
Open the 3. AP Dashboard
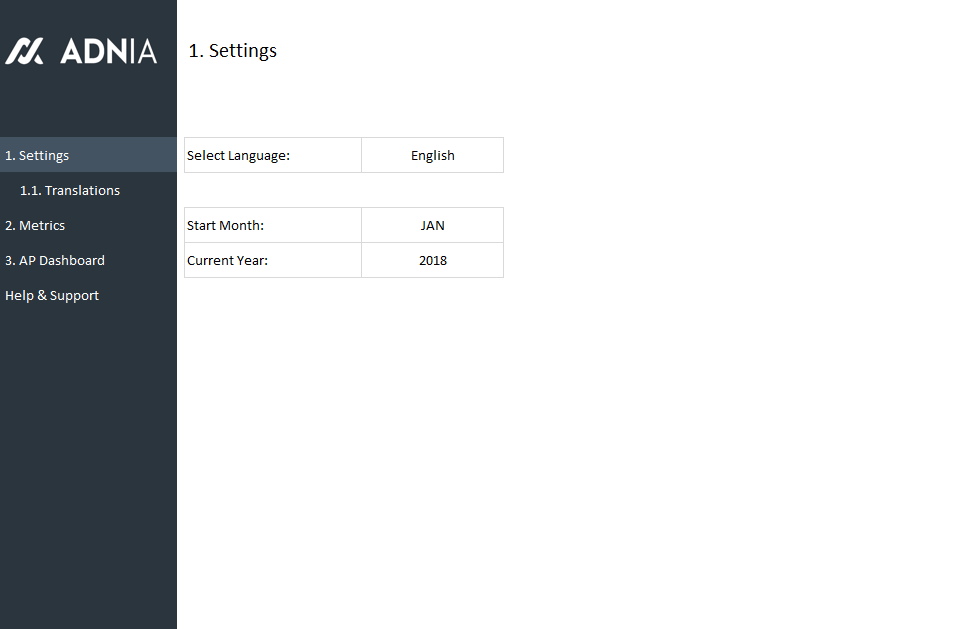pos(55,260)
